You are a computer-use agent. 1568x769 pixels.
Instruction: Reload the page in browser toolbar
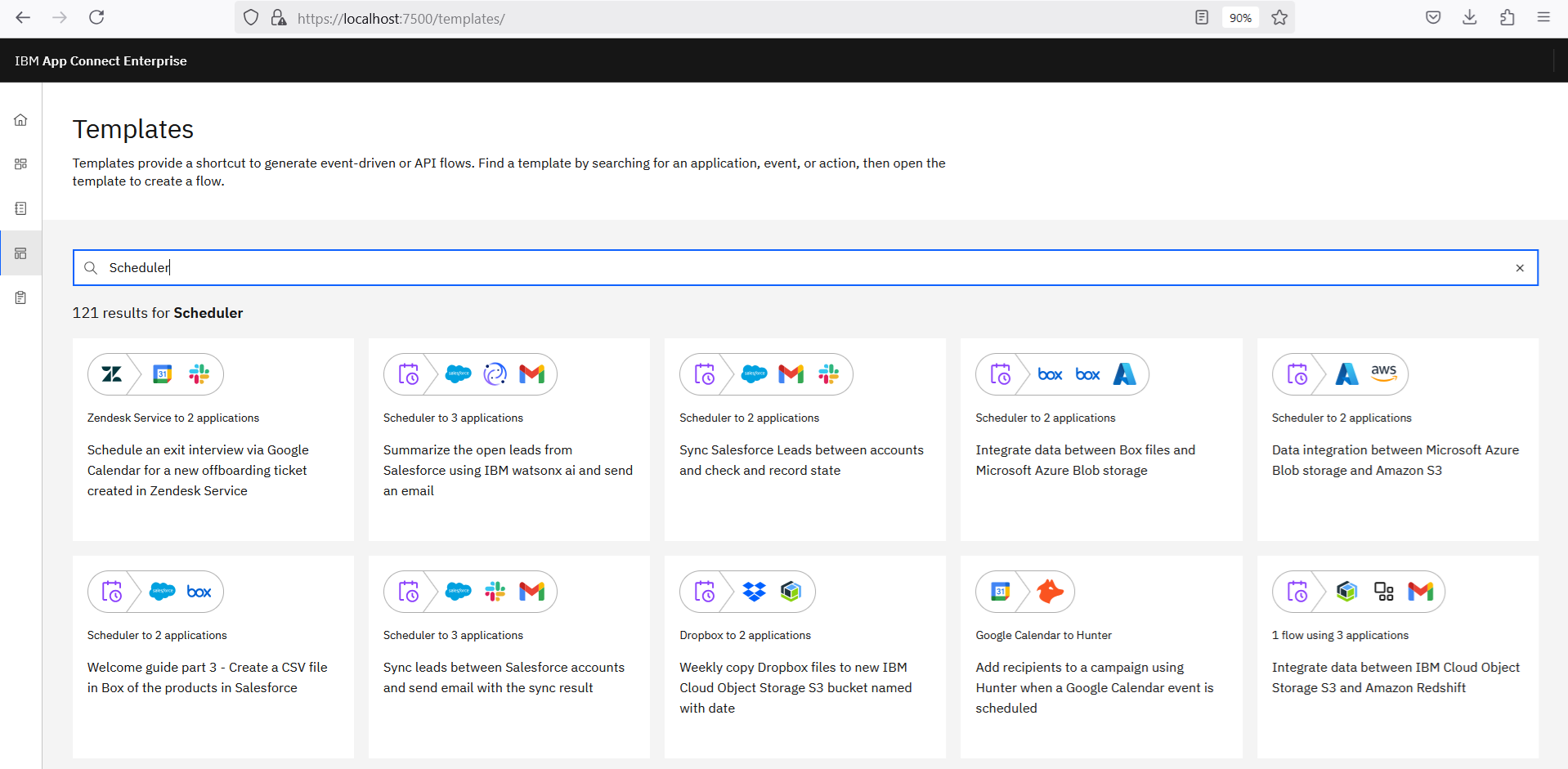coord(96,17)
